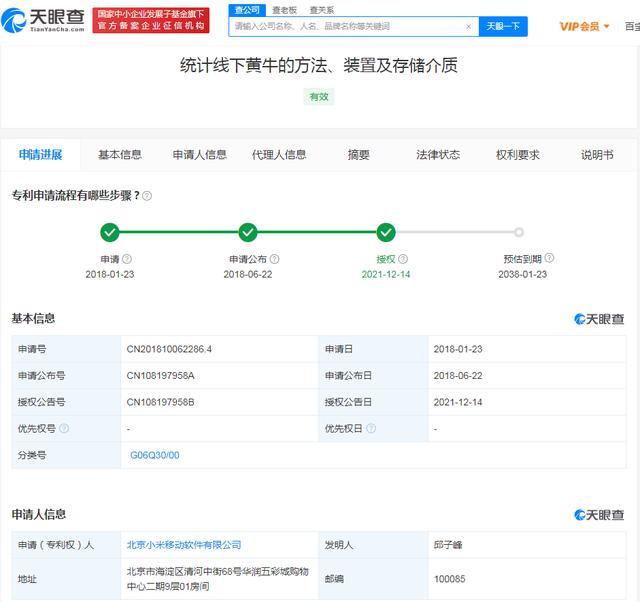Screen dimensions: 640x602
Task: Switch to the 法律状态 tab
Action: 438,155
